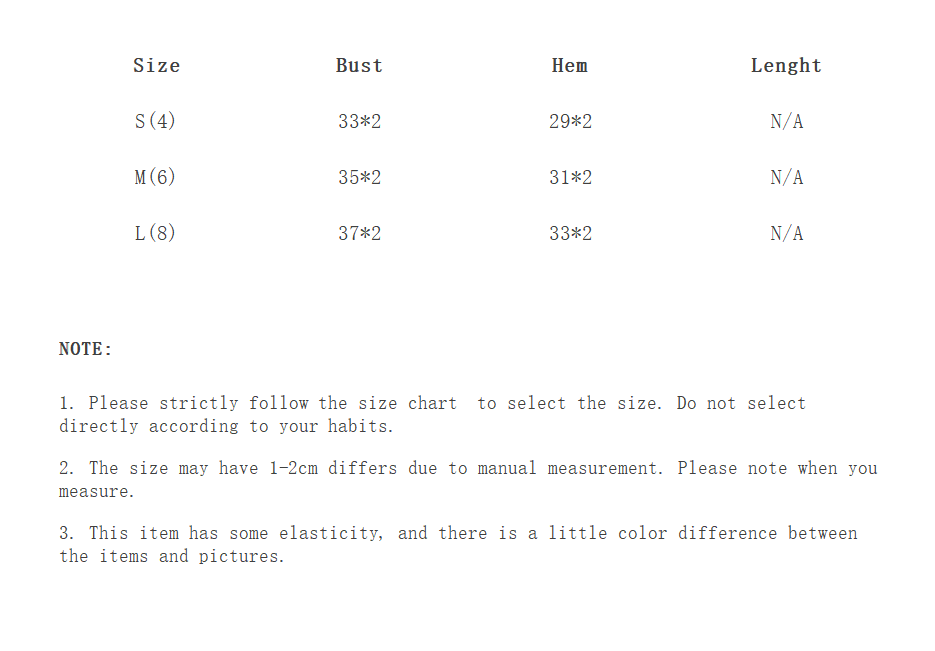935x651 pixels.
Task: Click the N/A Lenght cell for S(4)
Action: pyautogui.click(x=786, y=122)
